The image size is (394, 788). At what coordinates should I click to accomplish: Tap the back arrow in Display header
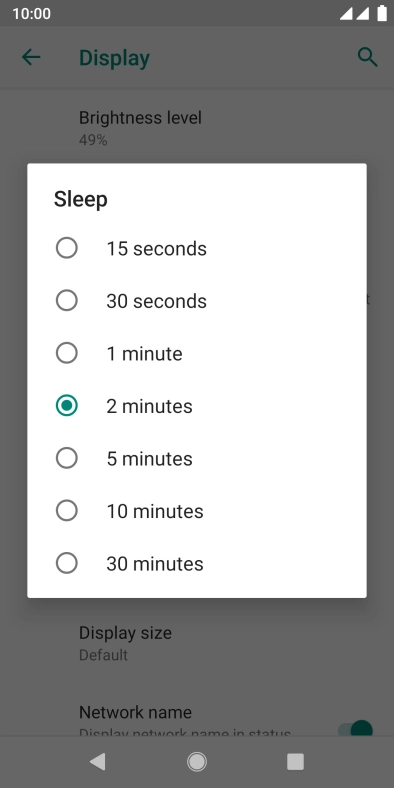point(31,57)
